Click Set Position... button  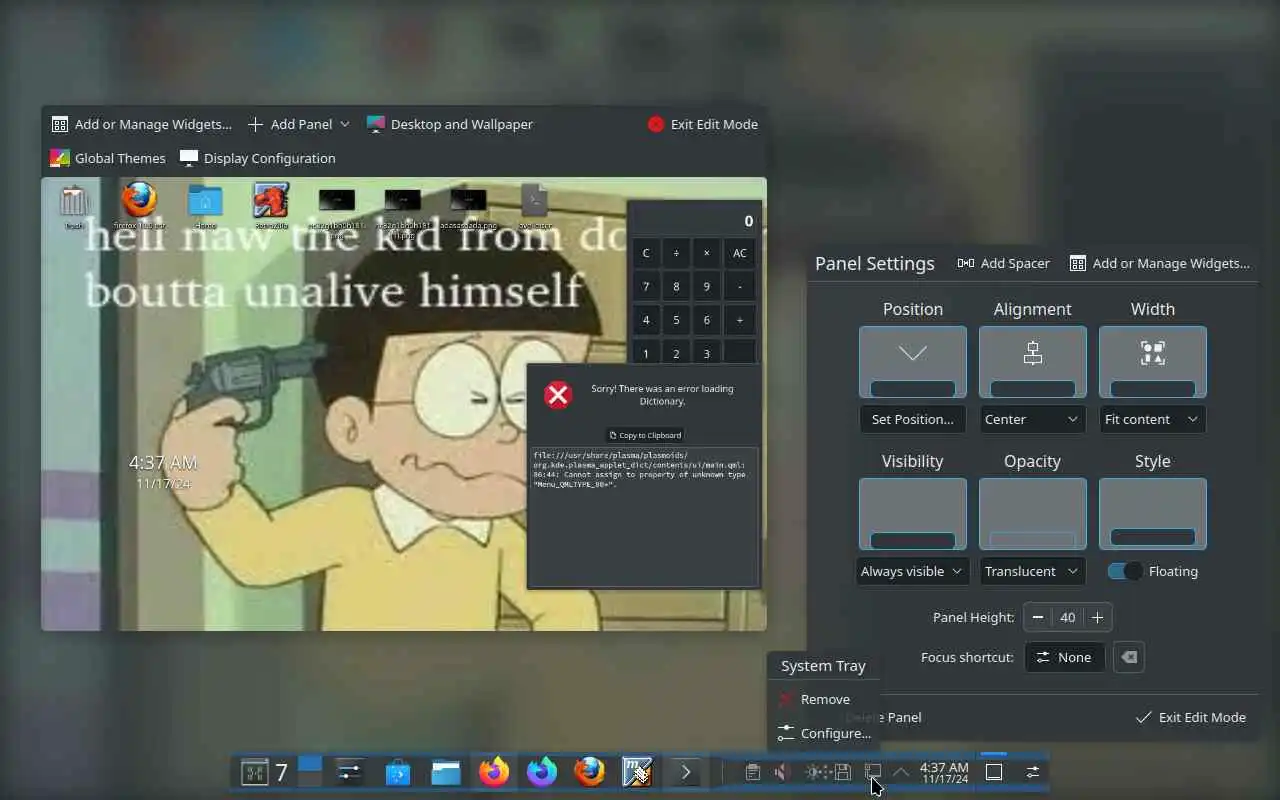(912, 419)
